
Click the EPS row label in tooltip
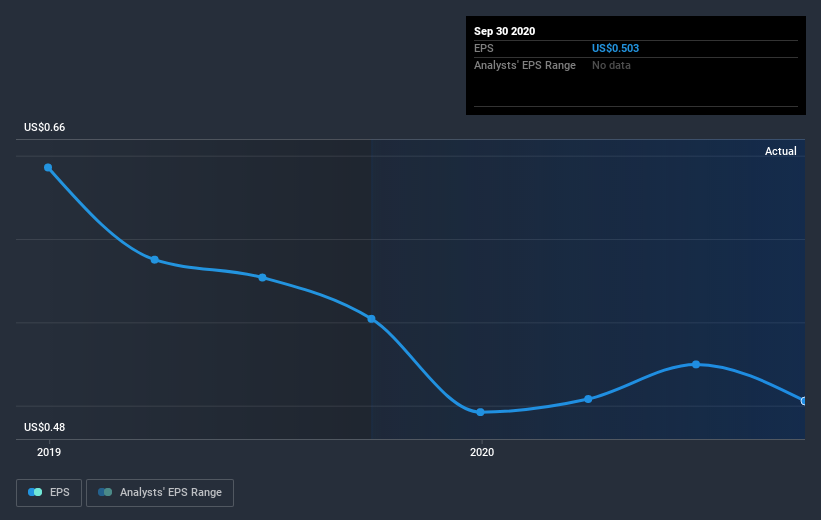click(x=484, y=48)
